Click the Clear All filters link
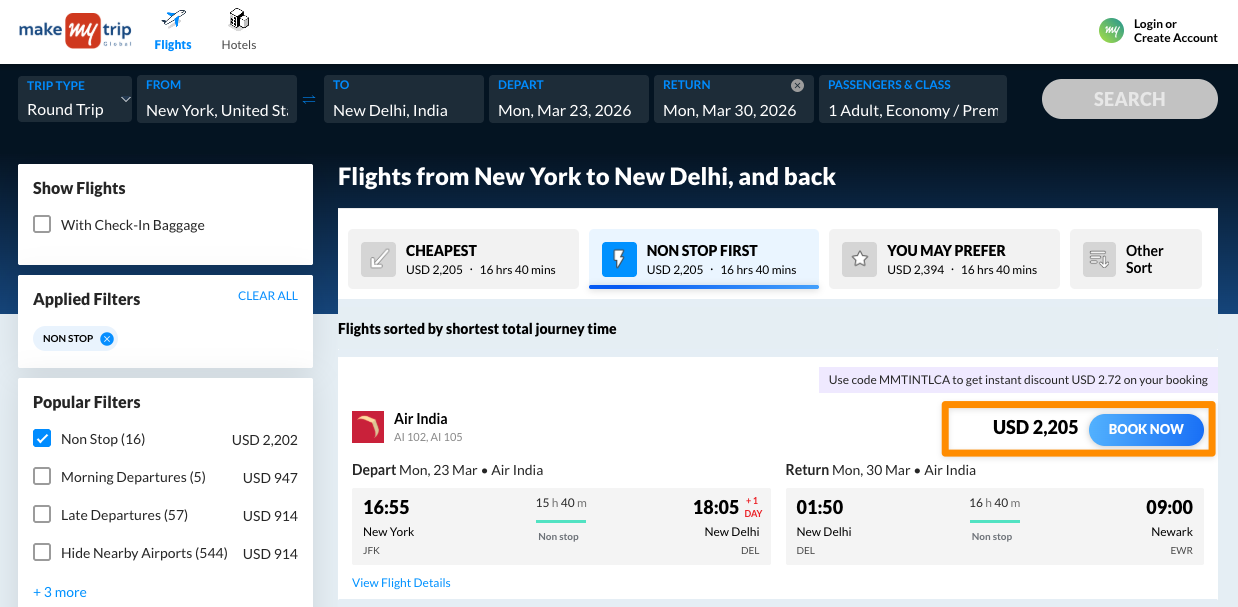This screenshot has width=1238, height=607. click(x=267, y=296)
